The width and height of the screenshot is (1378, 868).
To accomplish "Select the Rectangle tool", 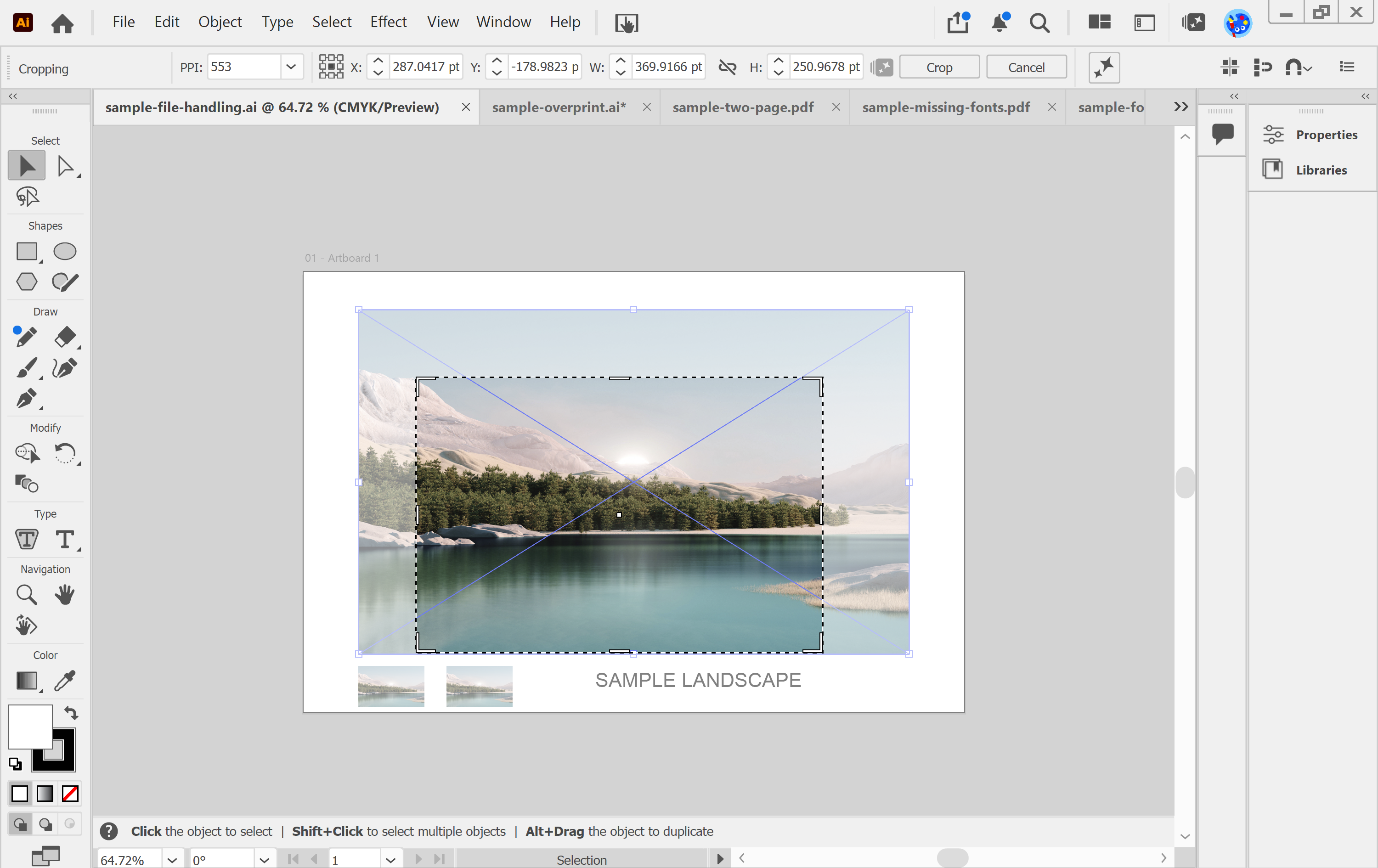I will 27,252.
